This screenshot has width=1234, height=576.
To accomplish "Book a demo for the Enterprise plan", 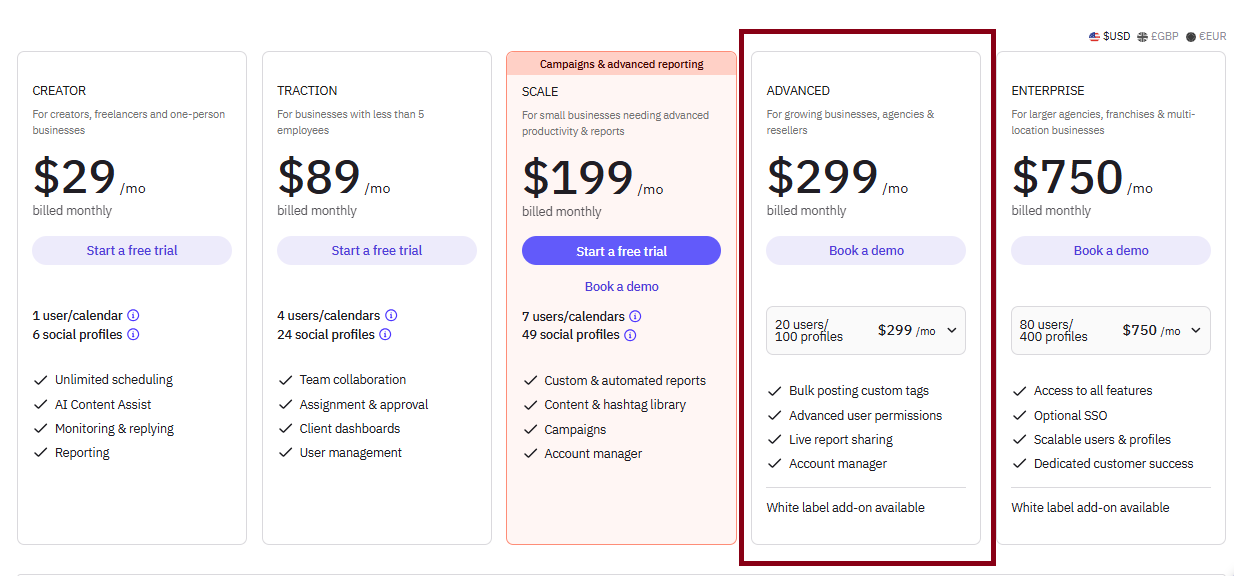I will pos(1110,251).
